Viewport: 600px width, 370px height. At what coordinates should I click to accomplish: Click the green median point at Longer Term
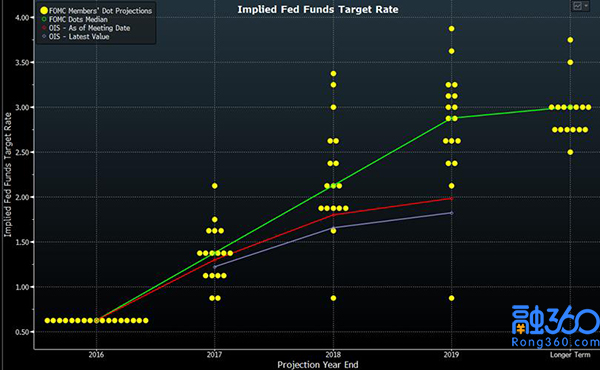pos(570,108)
